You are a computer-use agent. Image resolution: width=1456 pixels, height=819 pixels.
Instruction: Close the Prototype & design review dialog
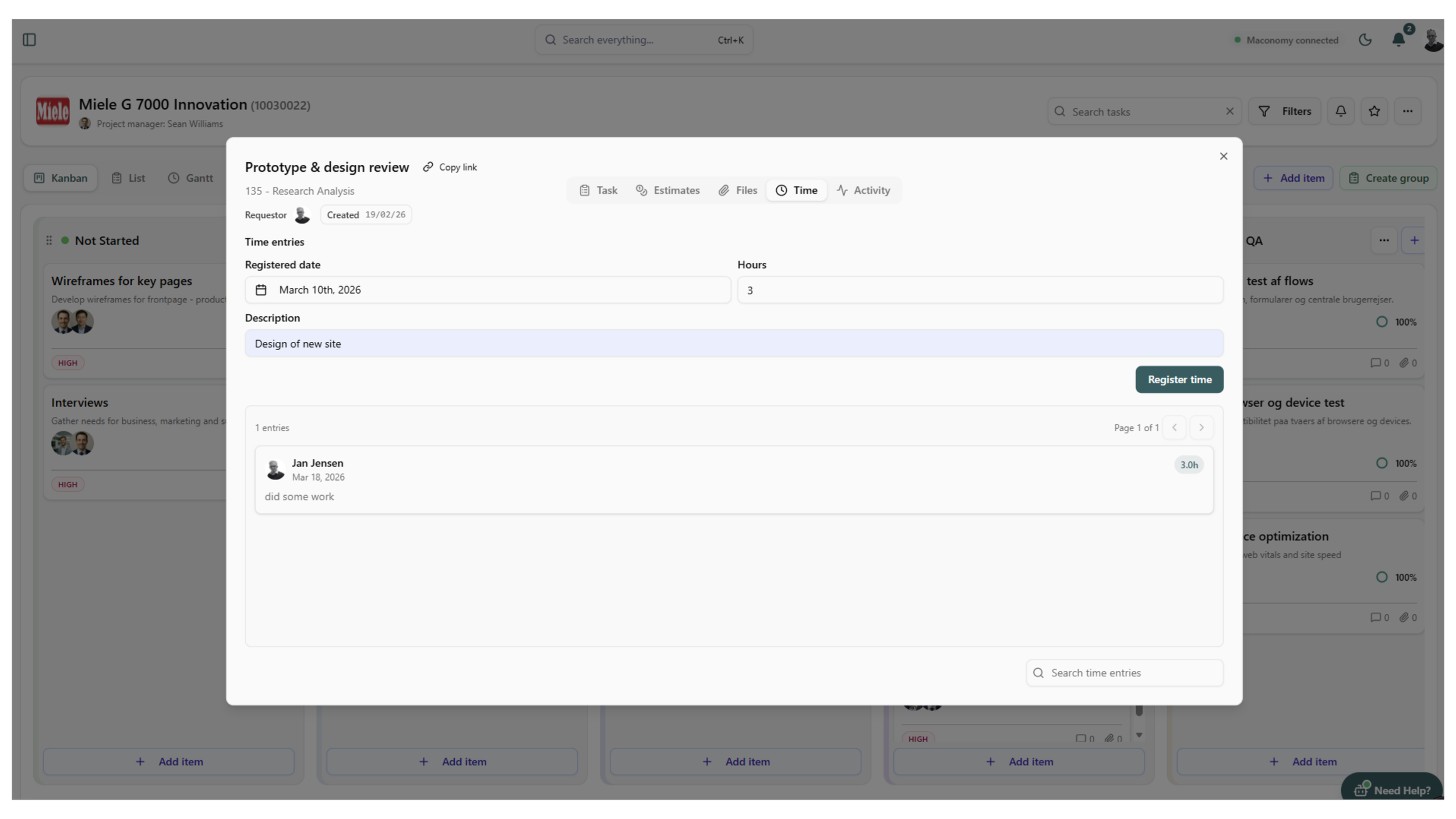[x=1224, y=156]
